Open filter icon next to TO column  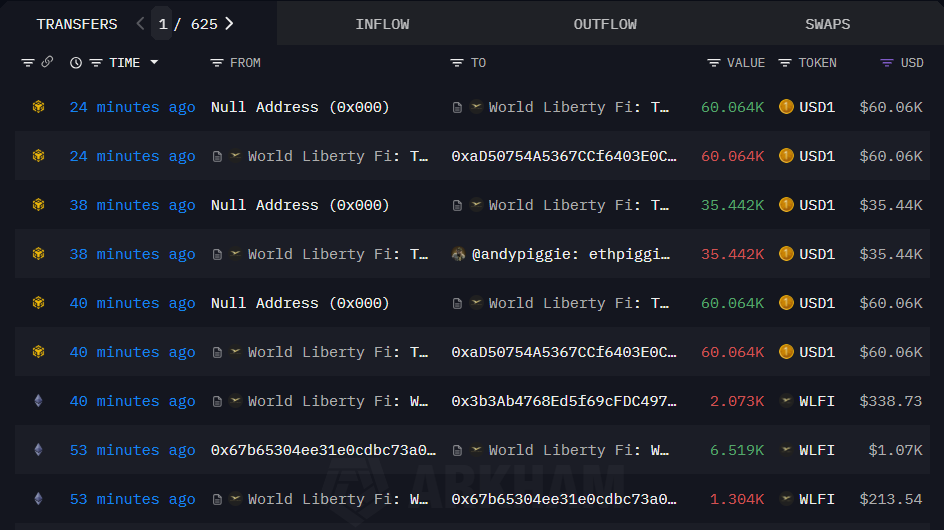point(457,63)
